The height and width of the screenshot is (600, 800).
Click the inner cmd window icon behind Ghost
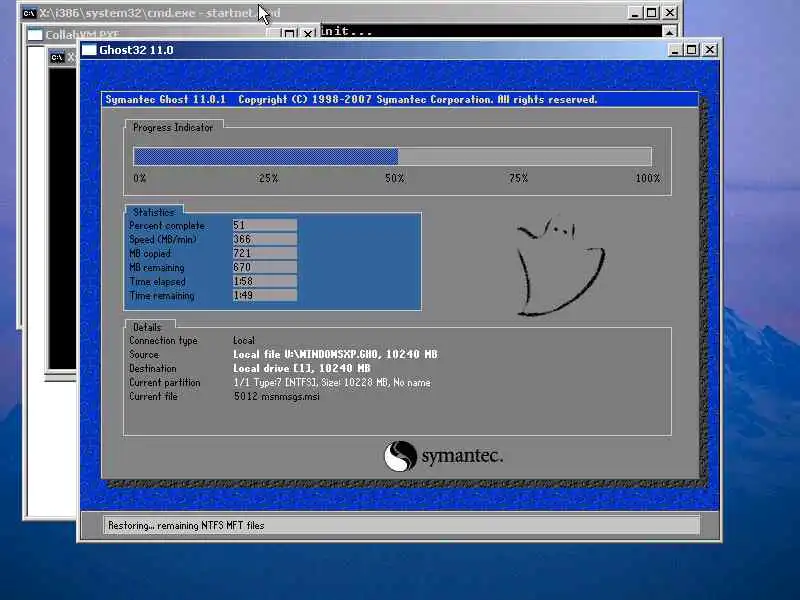click(x=57, y=57)
